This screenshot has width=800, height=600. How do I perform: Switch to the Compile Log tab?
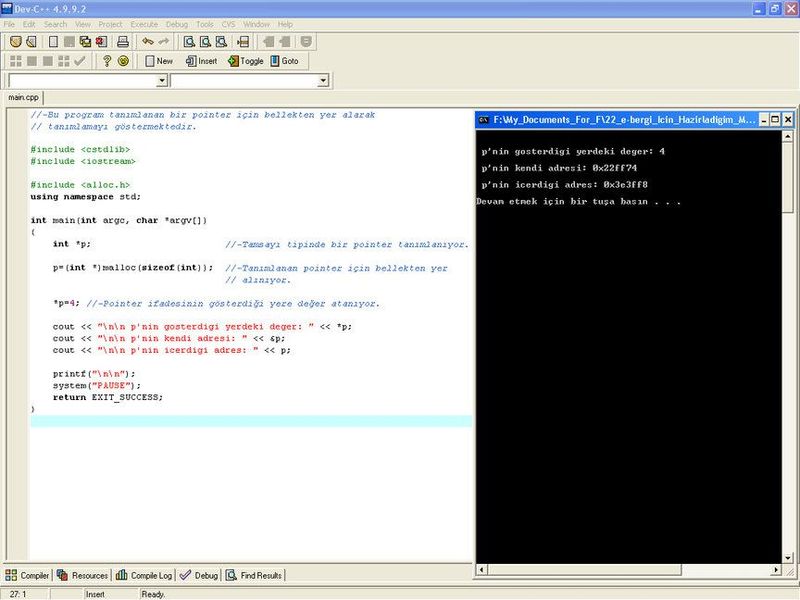pos(145,575)
